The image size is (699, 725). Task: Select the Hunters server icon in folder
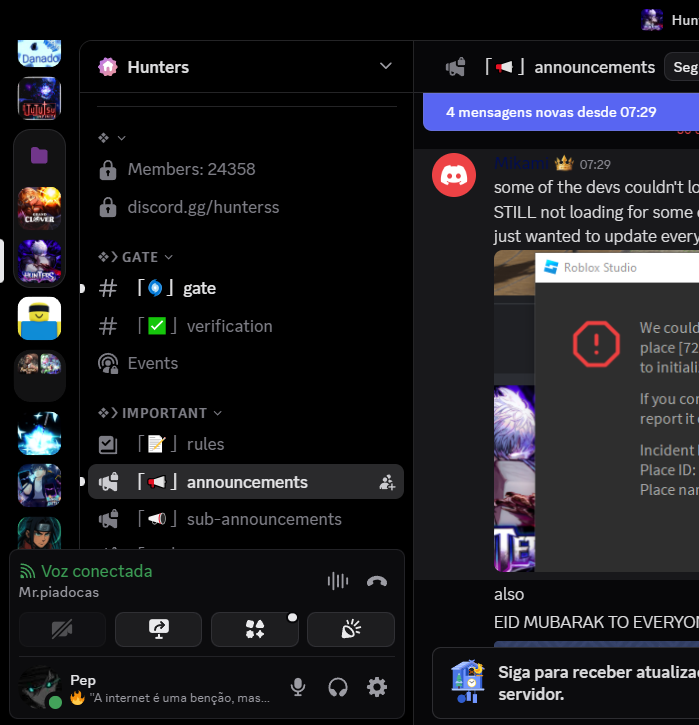[39, 261]
